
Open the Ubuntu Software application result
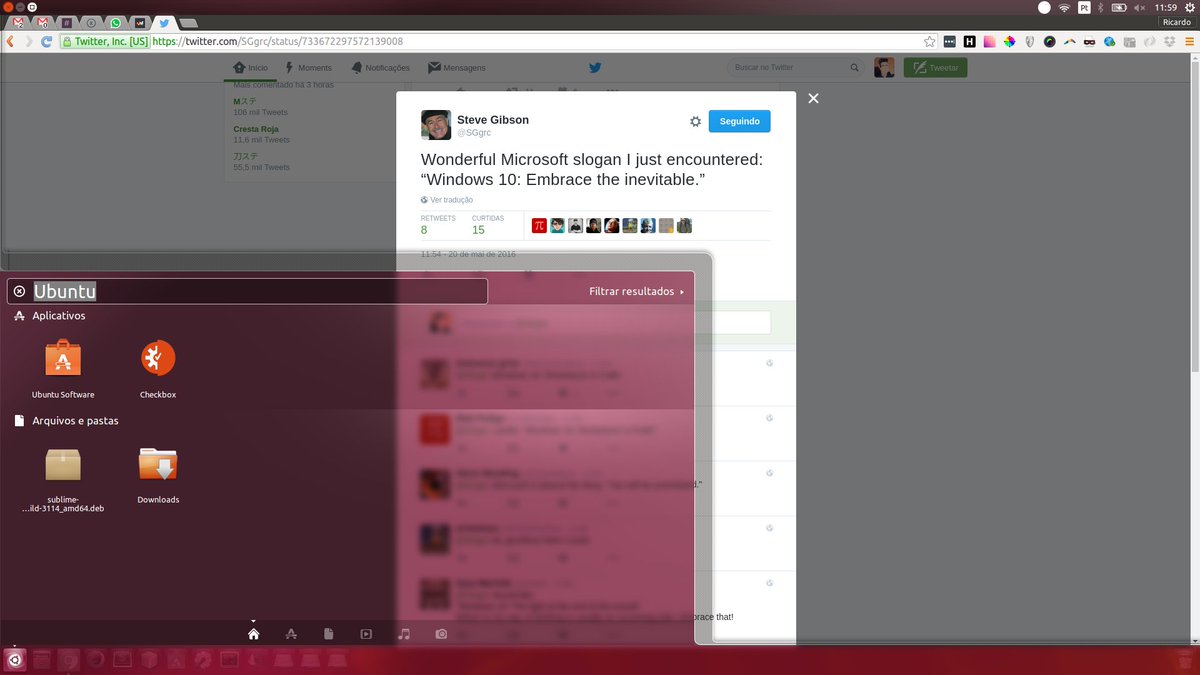pos(63,368)
